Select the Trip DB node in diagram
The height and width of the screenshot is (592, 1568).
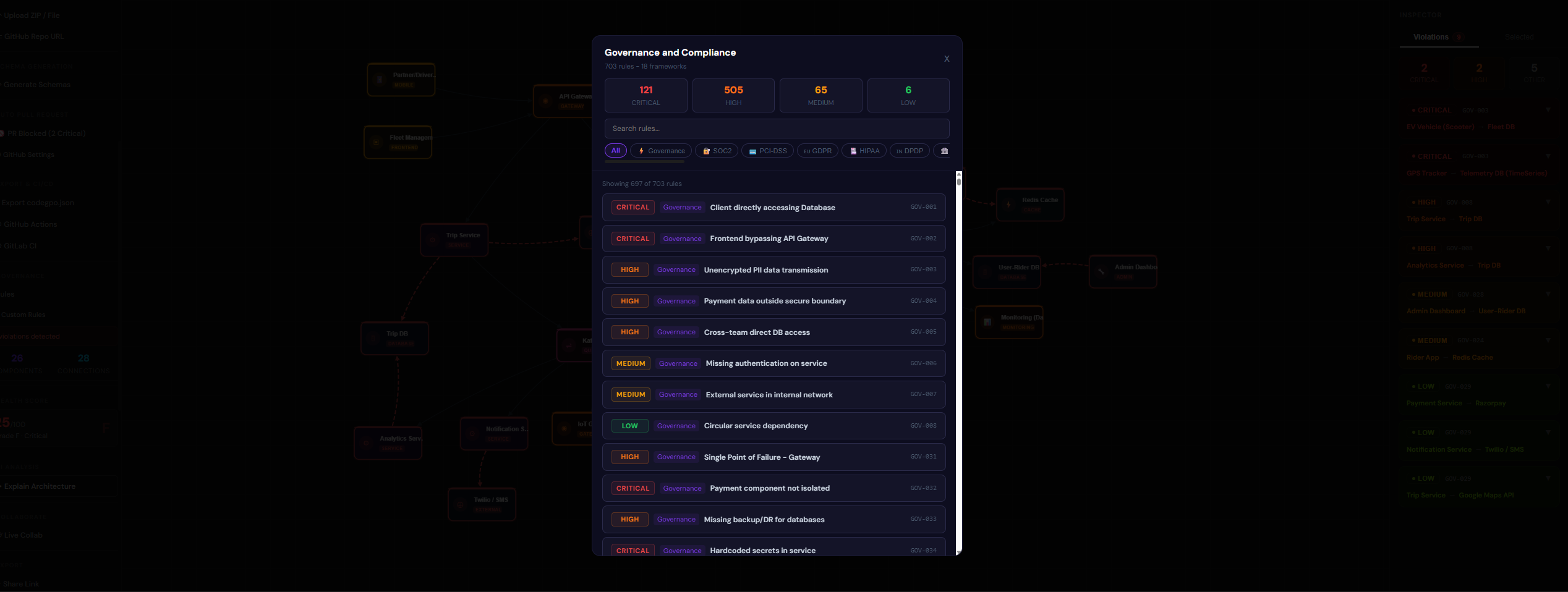[x=394, y=339]
